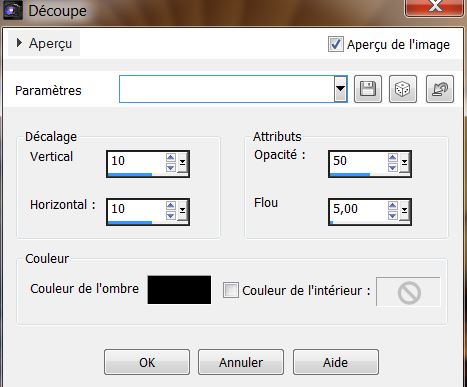Enable the Couleur de l'intérieur checkbox
The image size is (467, 387).
231,290
